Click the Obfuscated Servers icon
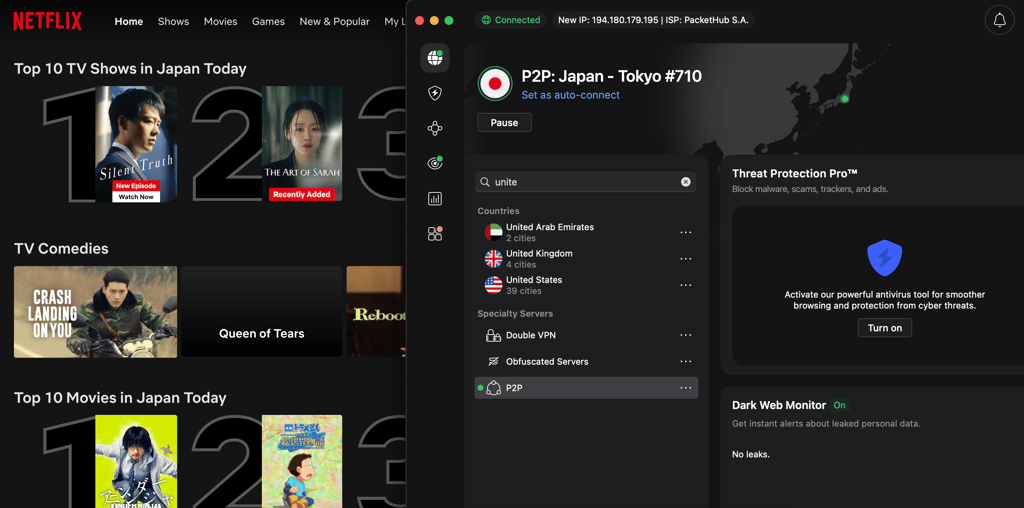This screenshot has height=508, width=1024. (494, 362)
